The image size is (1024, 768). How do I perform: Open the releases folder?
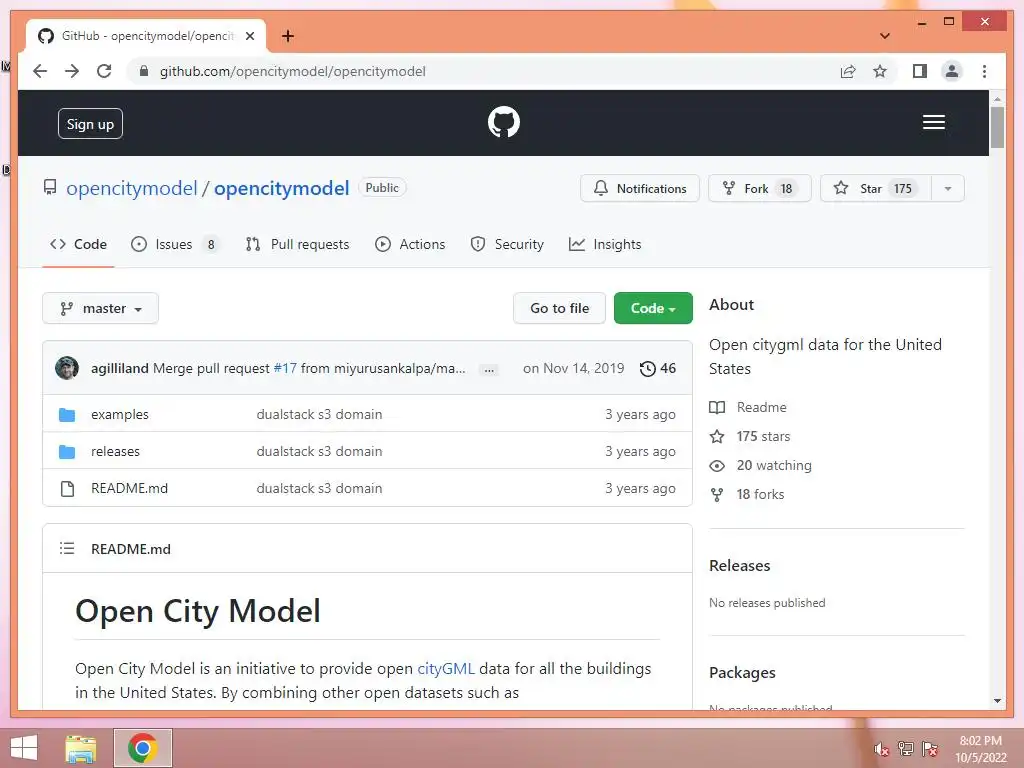(115, 451)
